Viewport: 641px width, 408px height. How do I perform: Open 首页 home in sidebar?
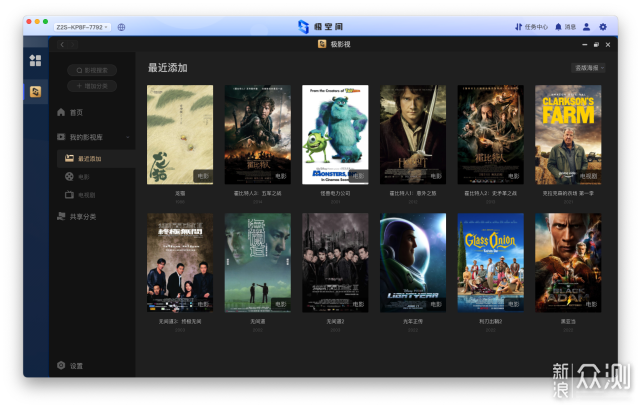point(71,112)
